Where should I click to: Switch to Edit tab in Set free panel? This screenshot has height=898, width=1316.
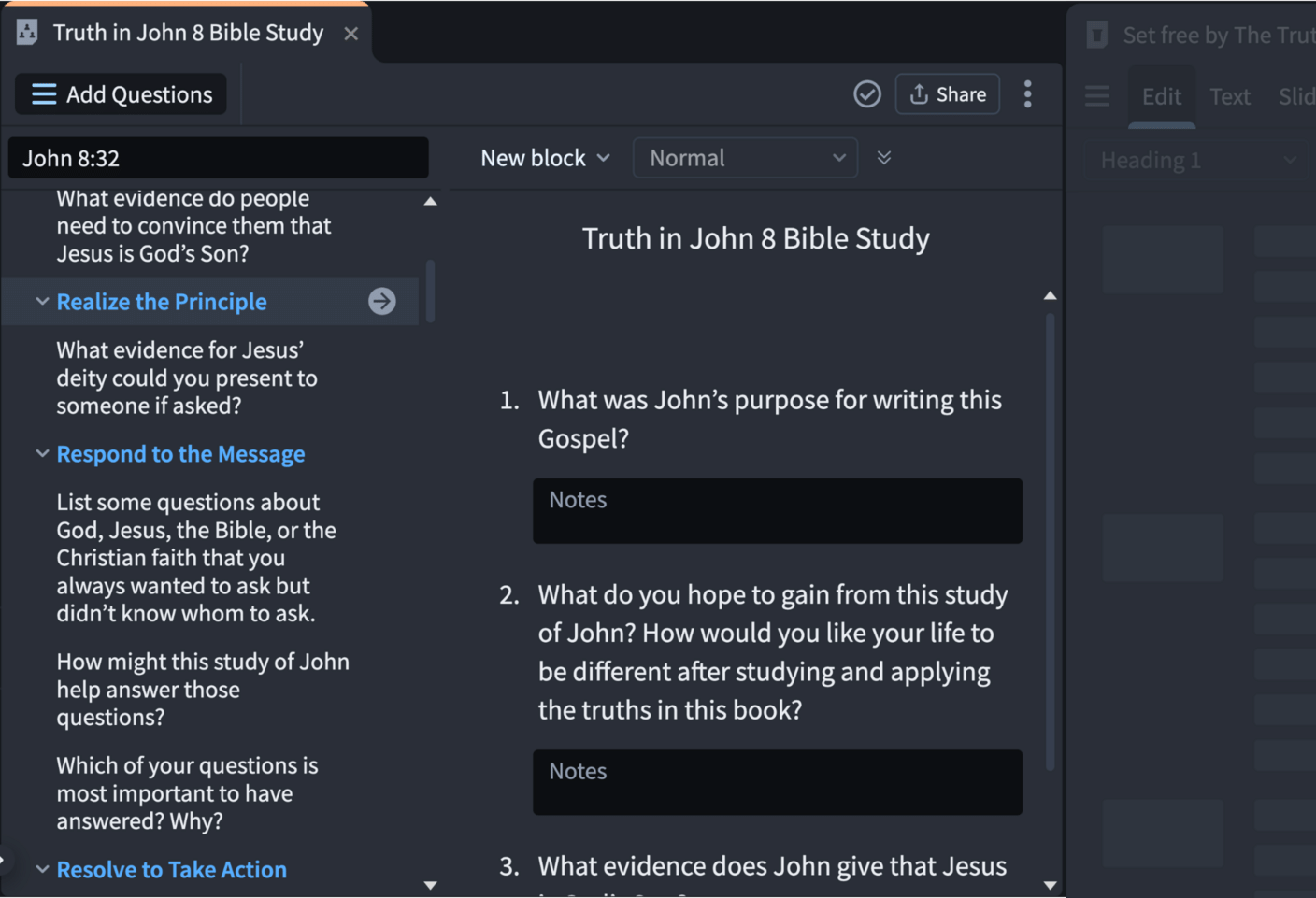coord(1162,96)
